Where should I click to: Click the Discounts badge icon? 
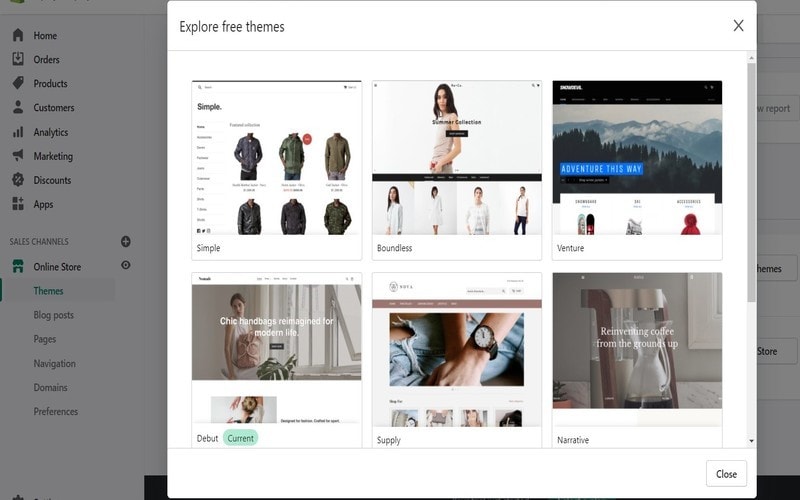click(x=18, y=180)
